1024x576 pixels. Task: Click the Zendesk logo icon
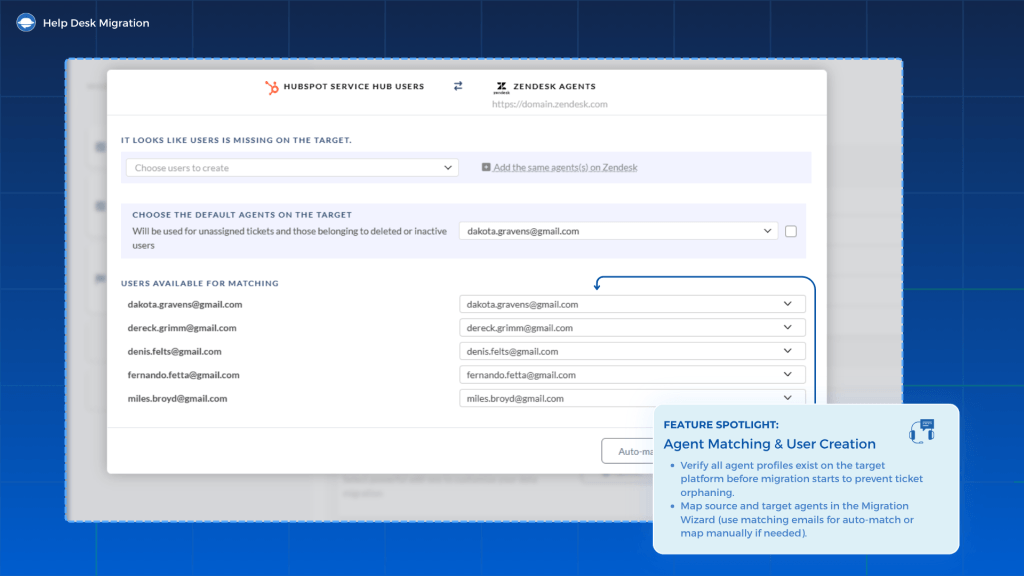(501, 87)
